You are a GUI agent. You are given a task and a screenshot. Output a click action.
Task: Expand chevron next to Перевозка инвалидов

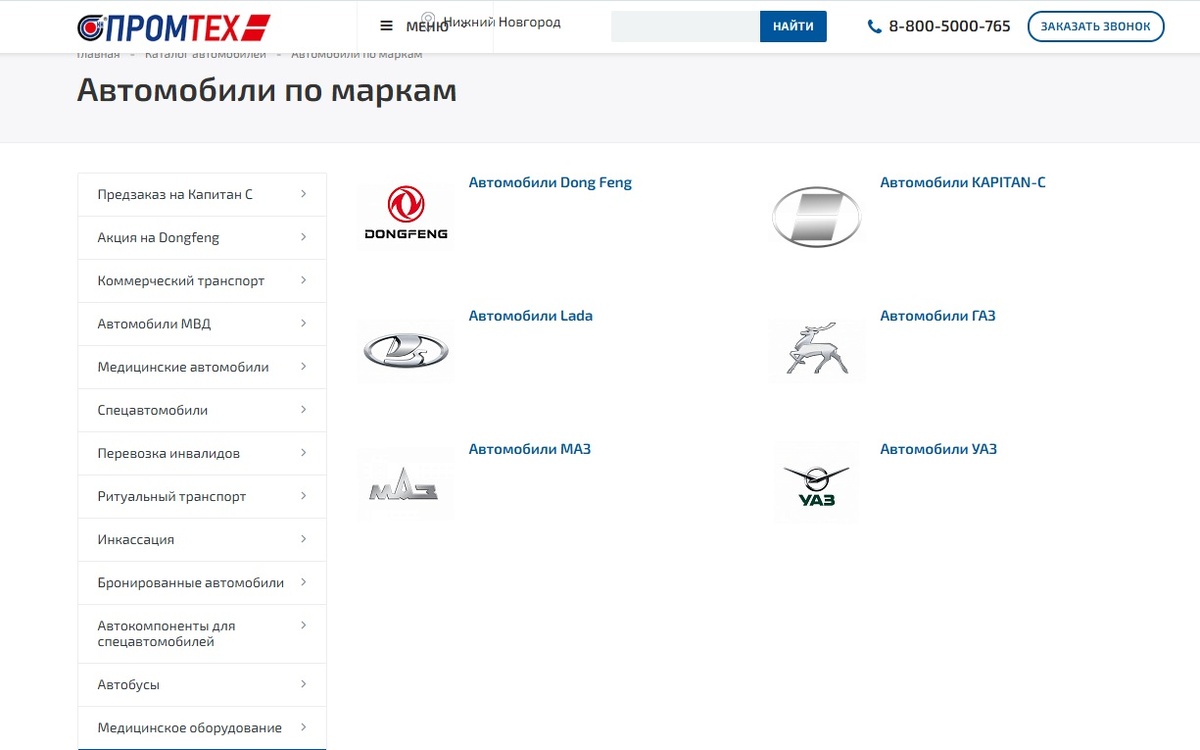(x=303, y=452)
